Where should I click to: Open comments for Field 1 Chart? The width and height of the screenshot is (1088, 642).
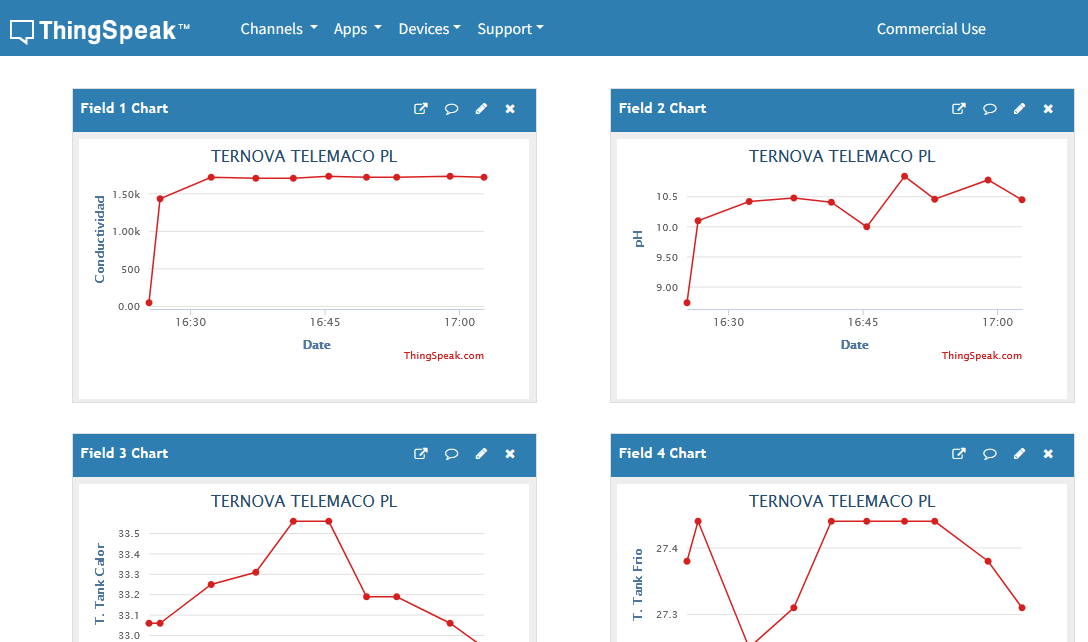(x=451, y=109)
